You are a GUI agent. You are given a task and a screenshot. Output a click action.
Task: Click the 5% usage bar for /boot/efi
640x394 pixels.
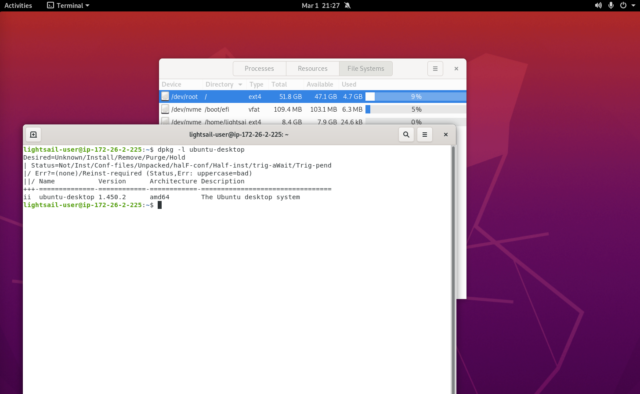click(416, 109)
